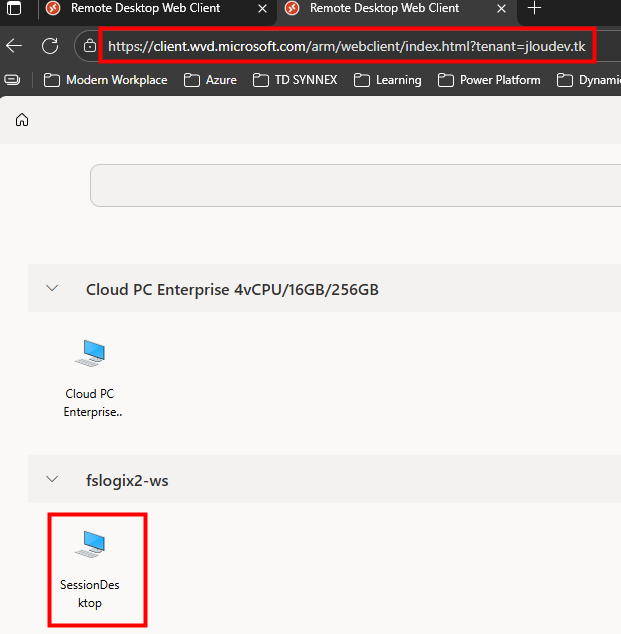Close the first Remote Desktop Web Client tab
This screenshot has width=621, height=634.
pyautogui.click(x=263, y=8)
